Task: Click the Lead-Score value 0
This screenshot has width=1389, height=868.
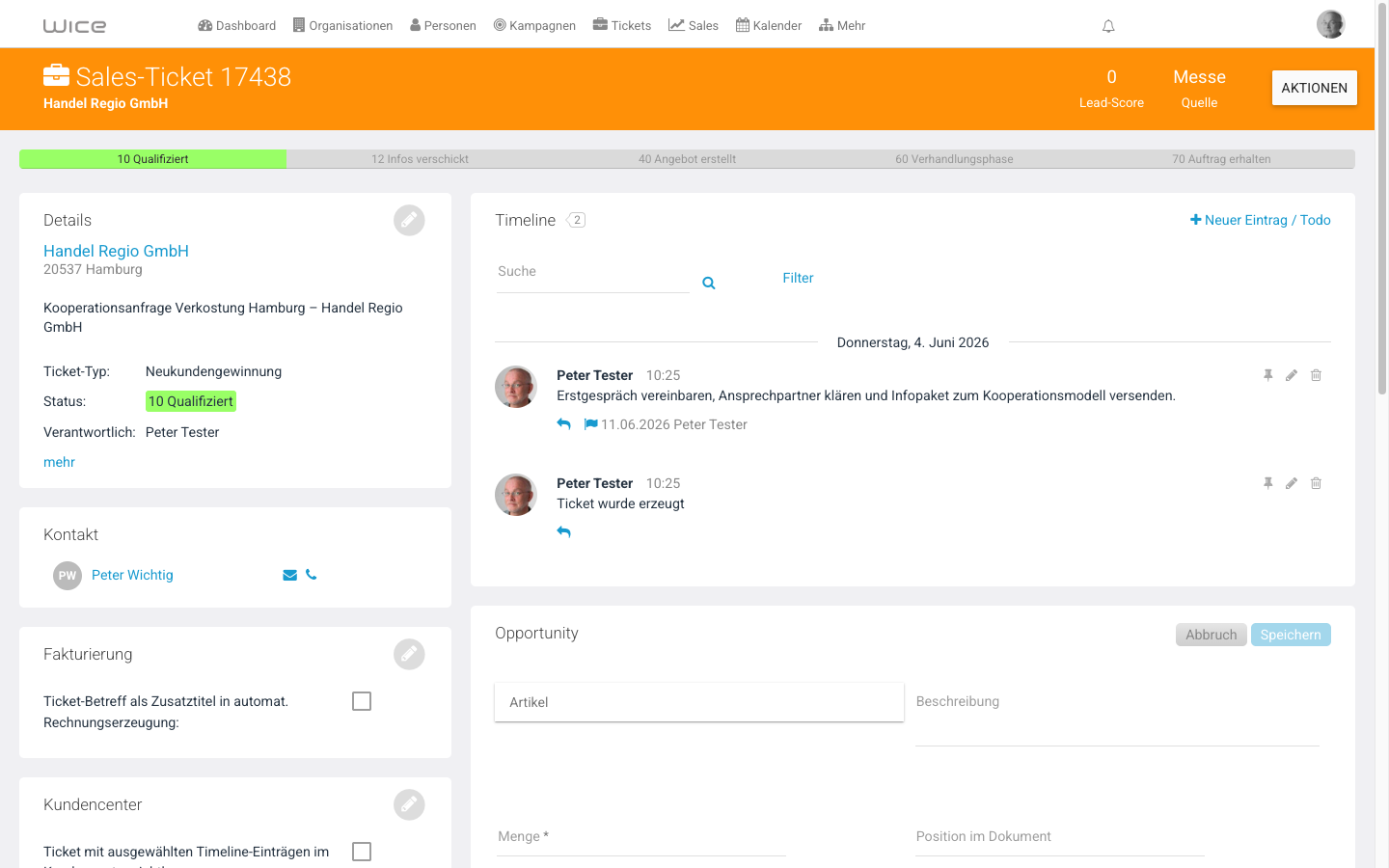Action: click(x=1111, y=77)
